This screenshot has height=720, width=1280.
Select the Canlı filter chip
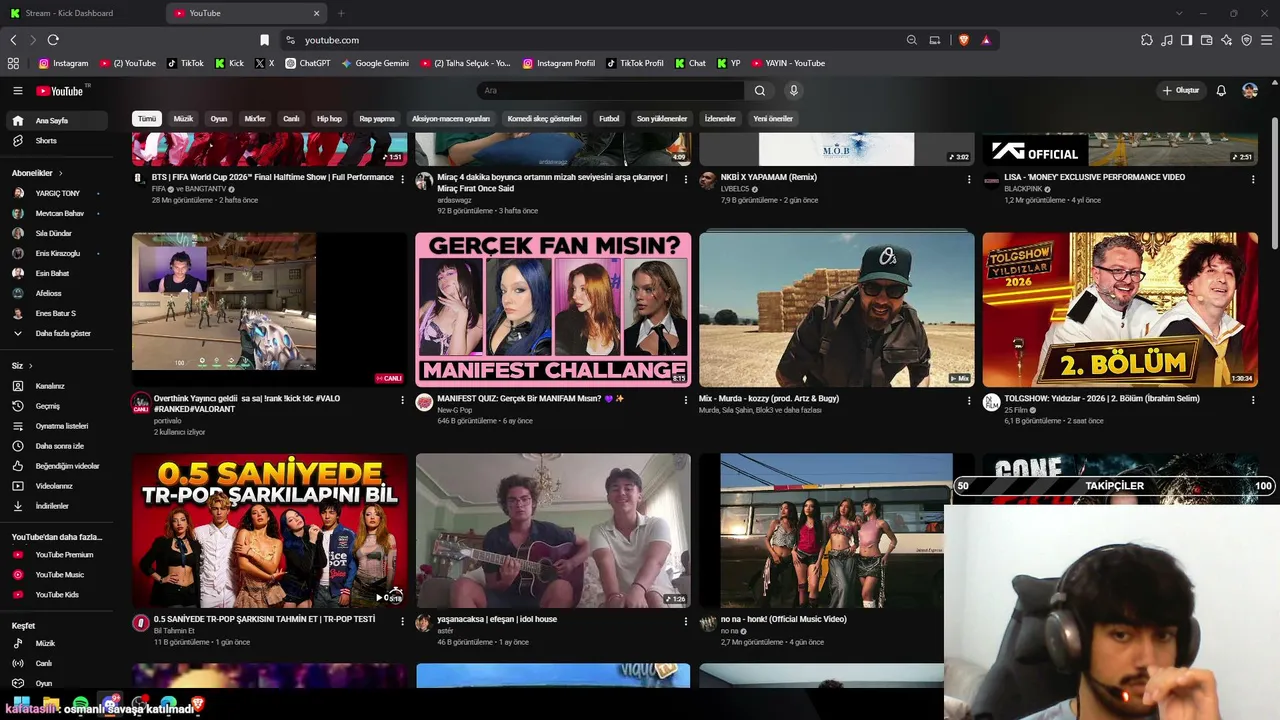pyautogui.click(x=291, y=119)
